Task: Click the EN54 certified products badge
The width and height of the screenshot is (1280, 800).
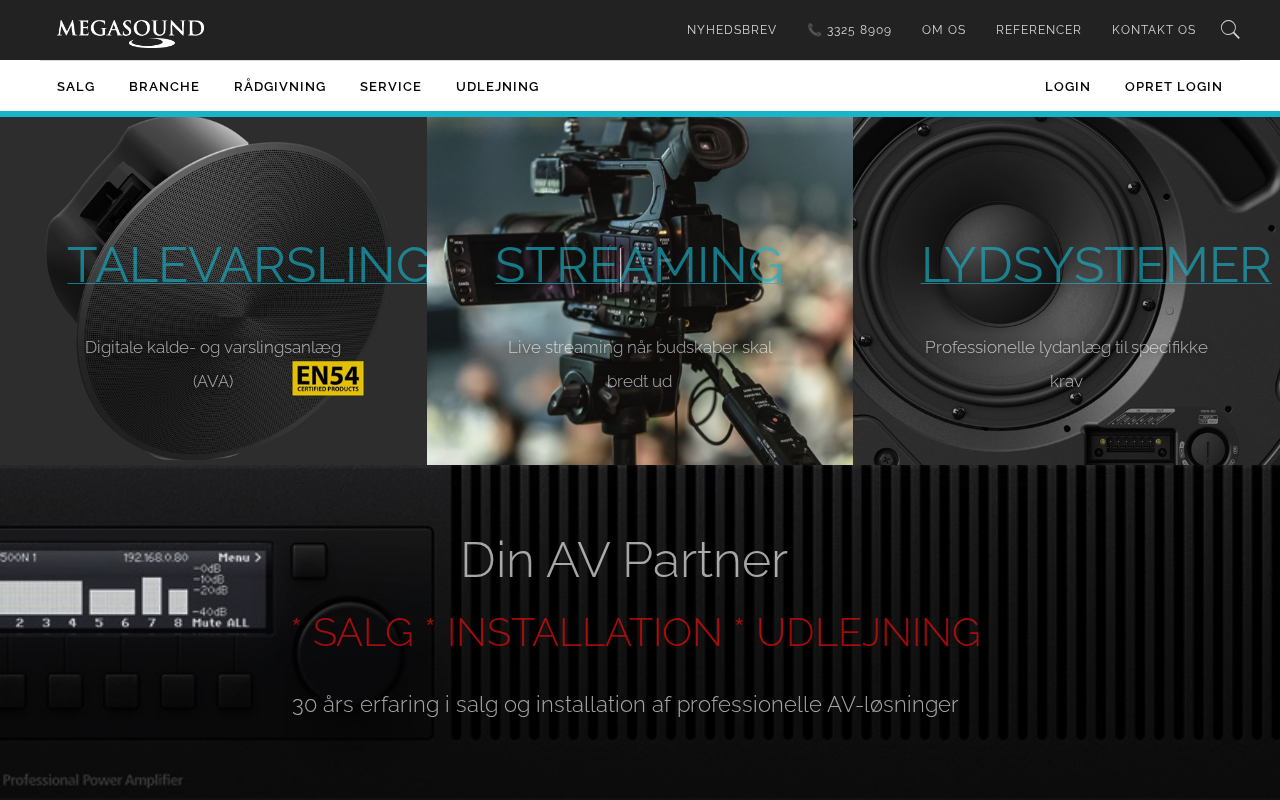Action: pyautogui.click(x=328, y=378)
